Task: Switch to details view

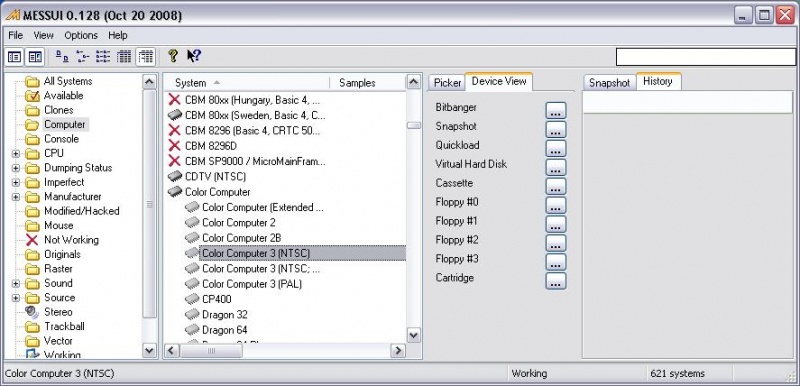Action: click(x=124, y=57)
